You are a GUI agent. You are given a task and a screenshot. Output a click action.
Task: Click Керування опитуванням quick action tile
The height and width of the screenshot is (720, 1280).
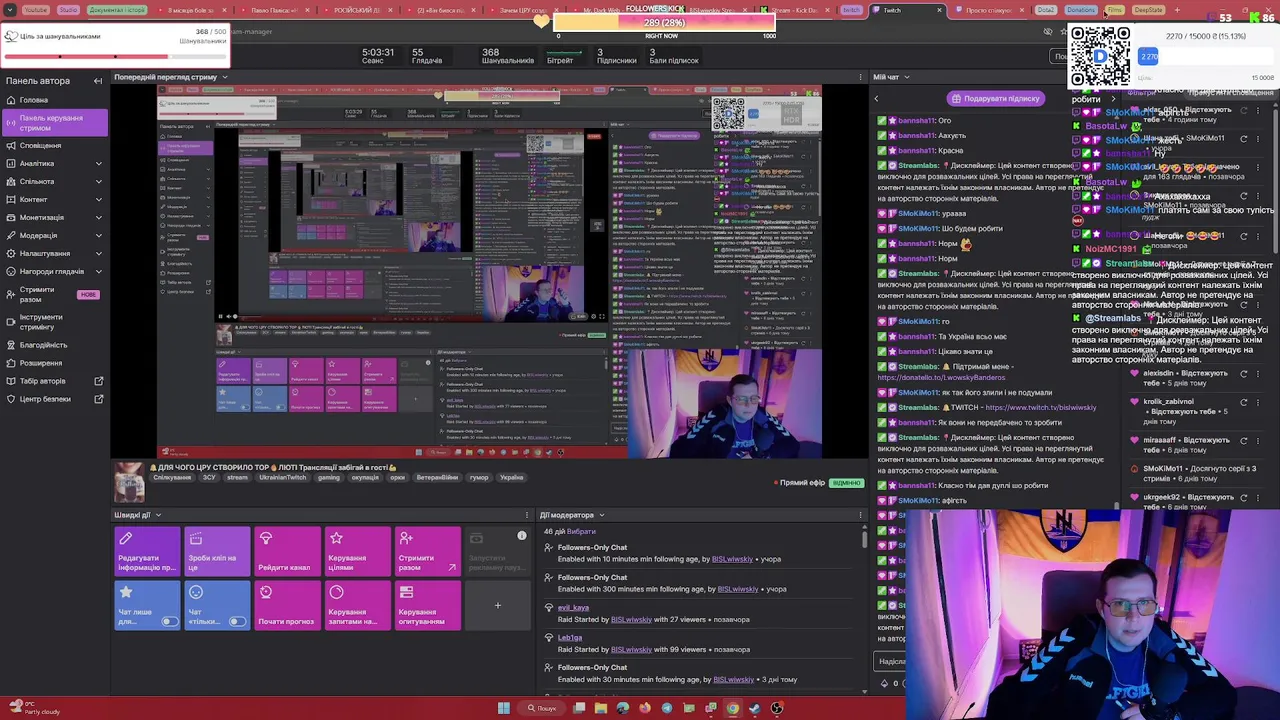[427, 605]
